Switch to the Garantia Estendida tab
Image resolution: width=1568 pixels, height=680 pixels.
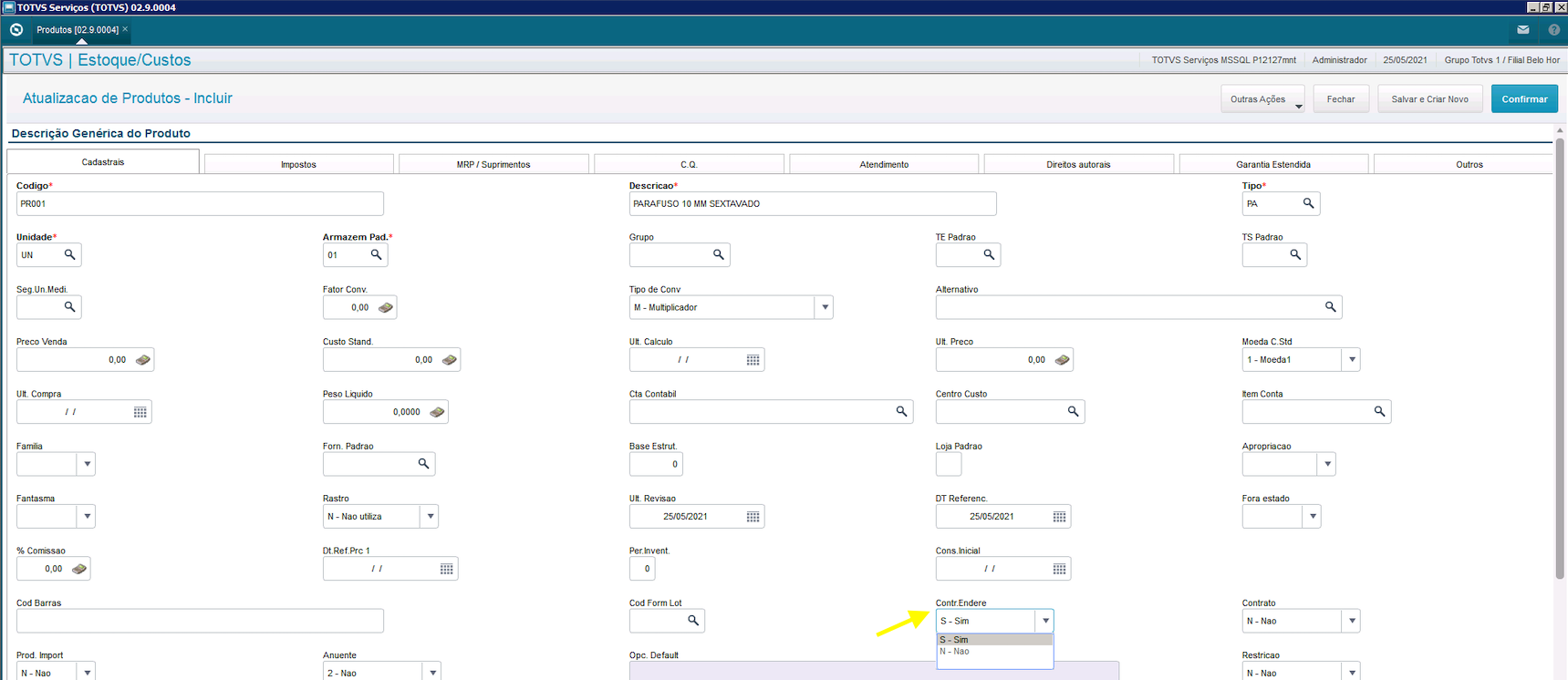click(1273, 164)
